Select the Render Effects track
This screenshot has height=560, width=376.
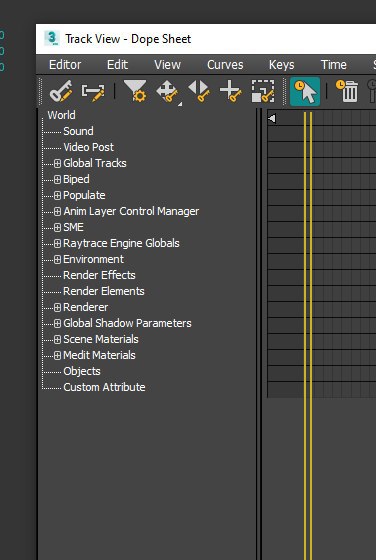(x=99, y=275)
